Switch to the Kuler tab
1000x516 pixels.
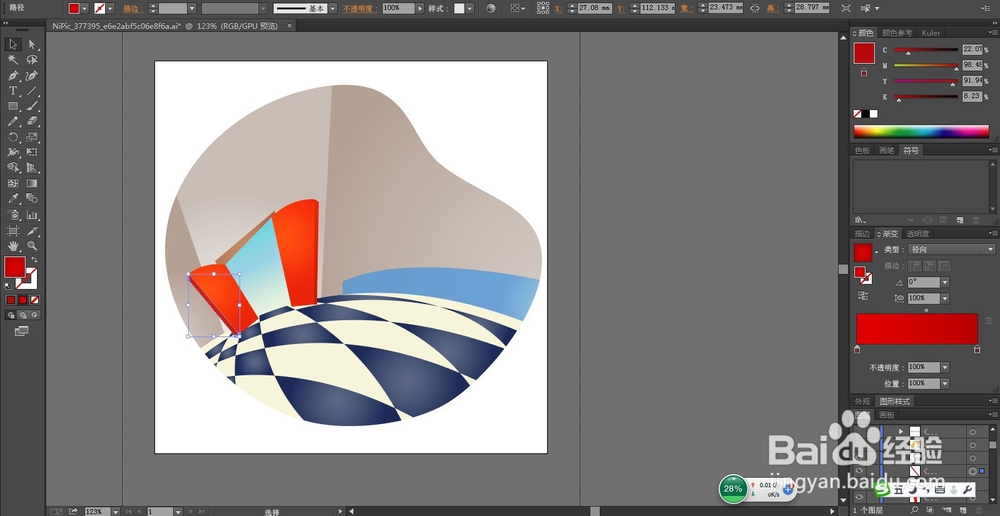tap(930, 33)
